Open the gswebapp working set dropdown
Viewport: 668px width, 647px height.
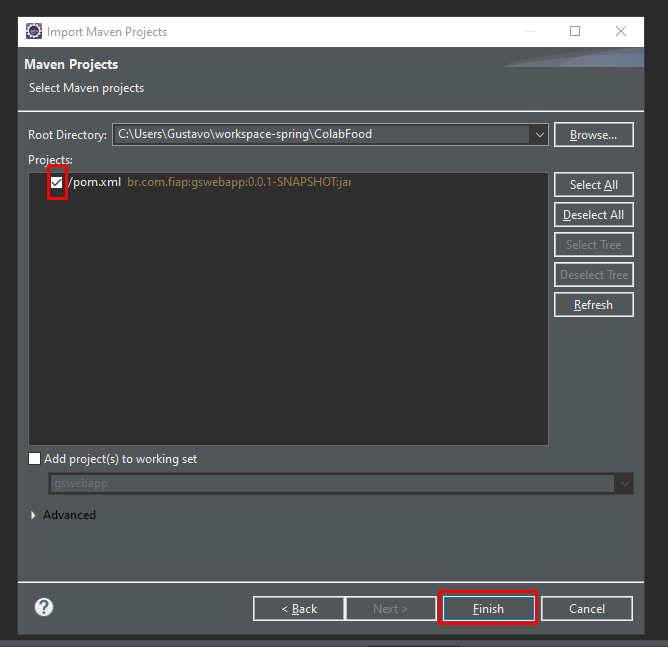point(625,483)
